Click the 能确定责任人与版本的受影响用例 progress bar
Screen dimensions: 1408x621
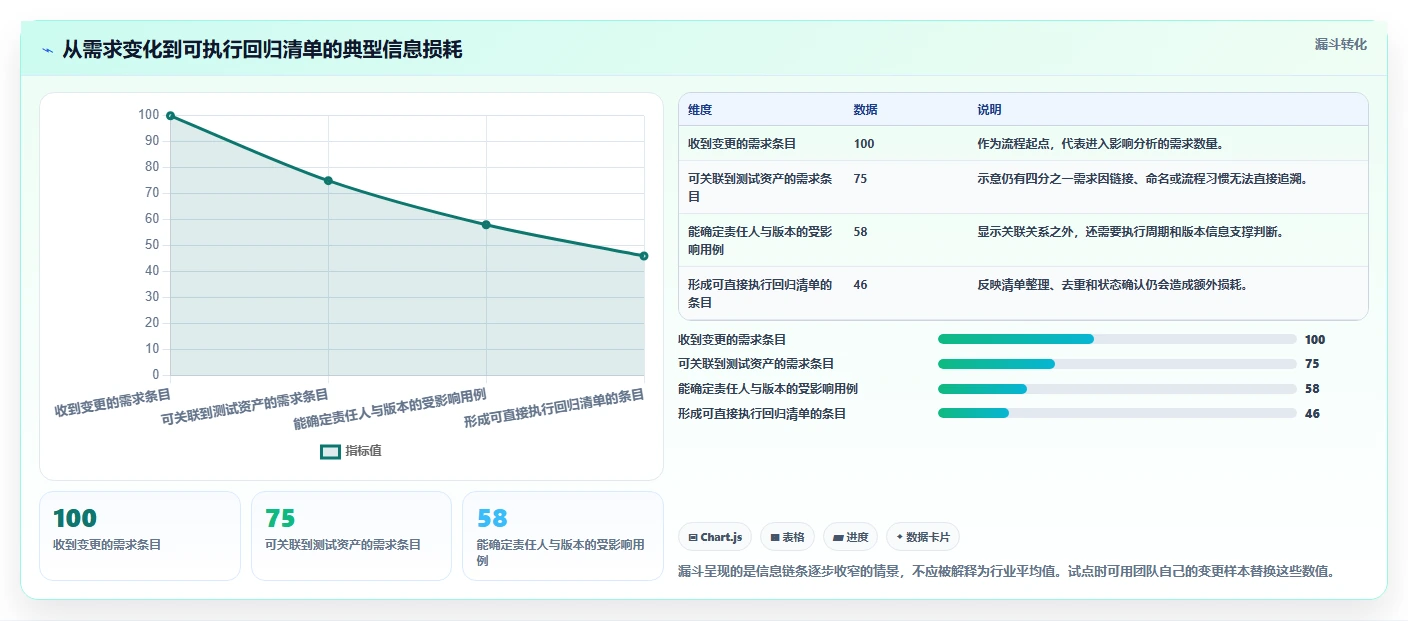[x=1117, y=388]
